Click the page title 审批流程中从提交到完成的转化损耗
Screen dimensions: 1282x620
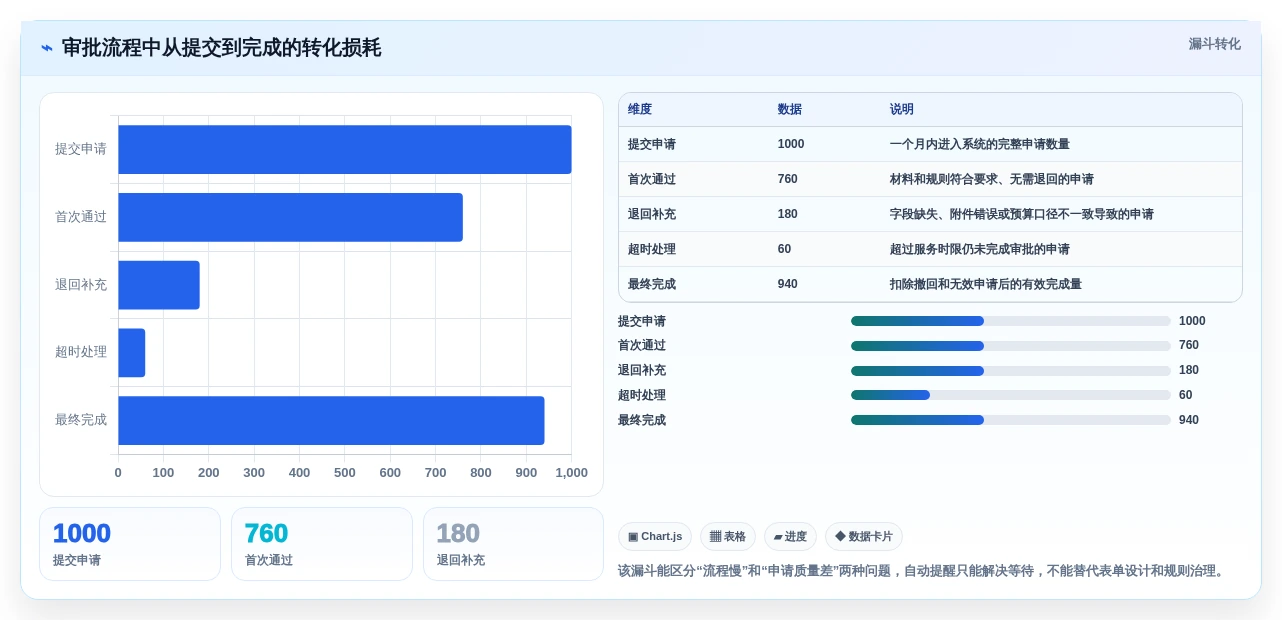tap(221, 48)
